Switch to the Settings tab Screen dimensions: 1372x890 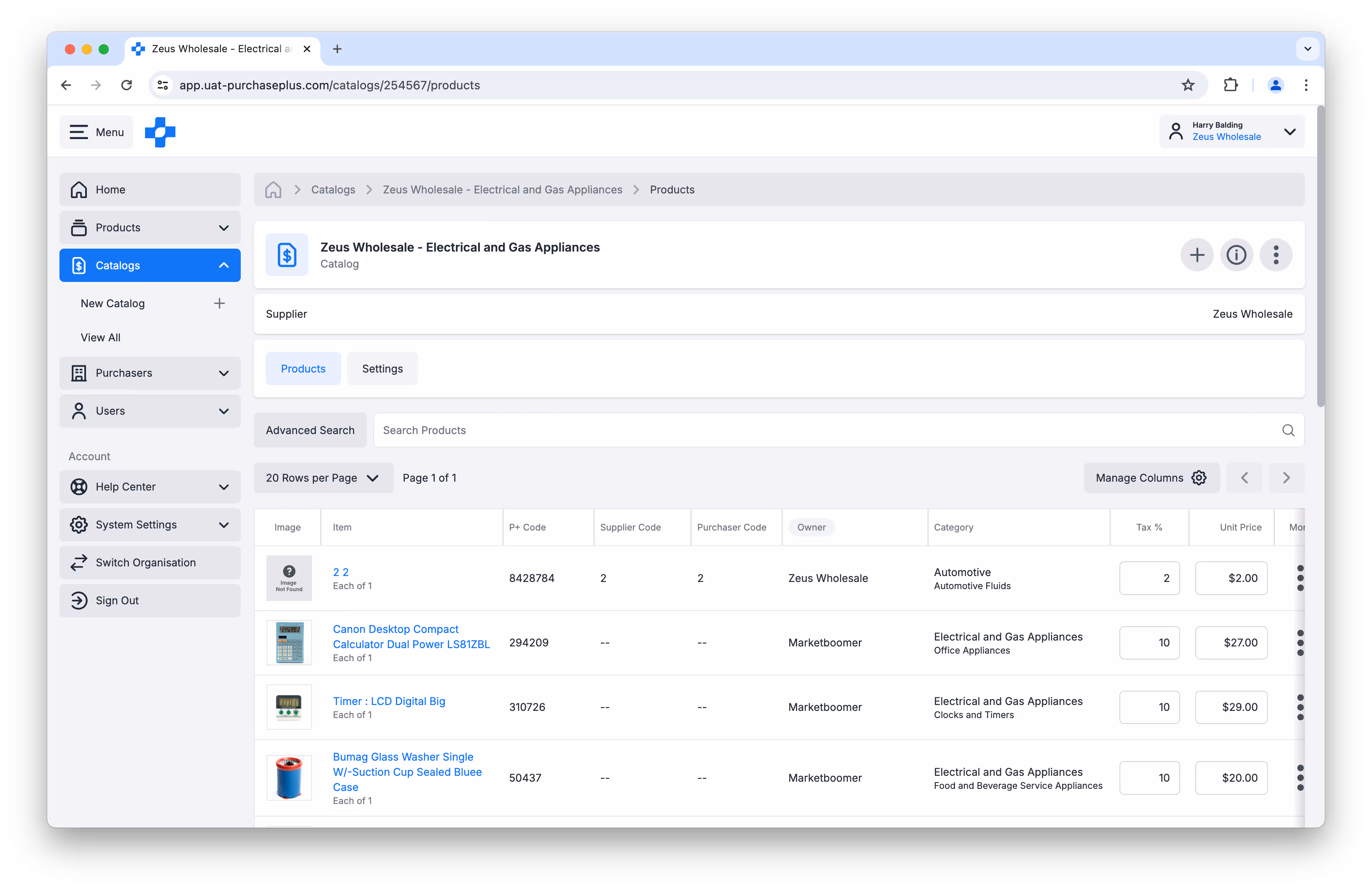[x=382, y=369]
